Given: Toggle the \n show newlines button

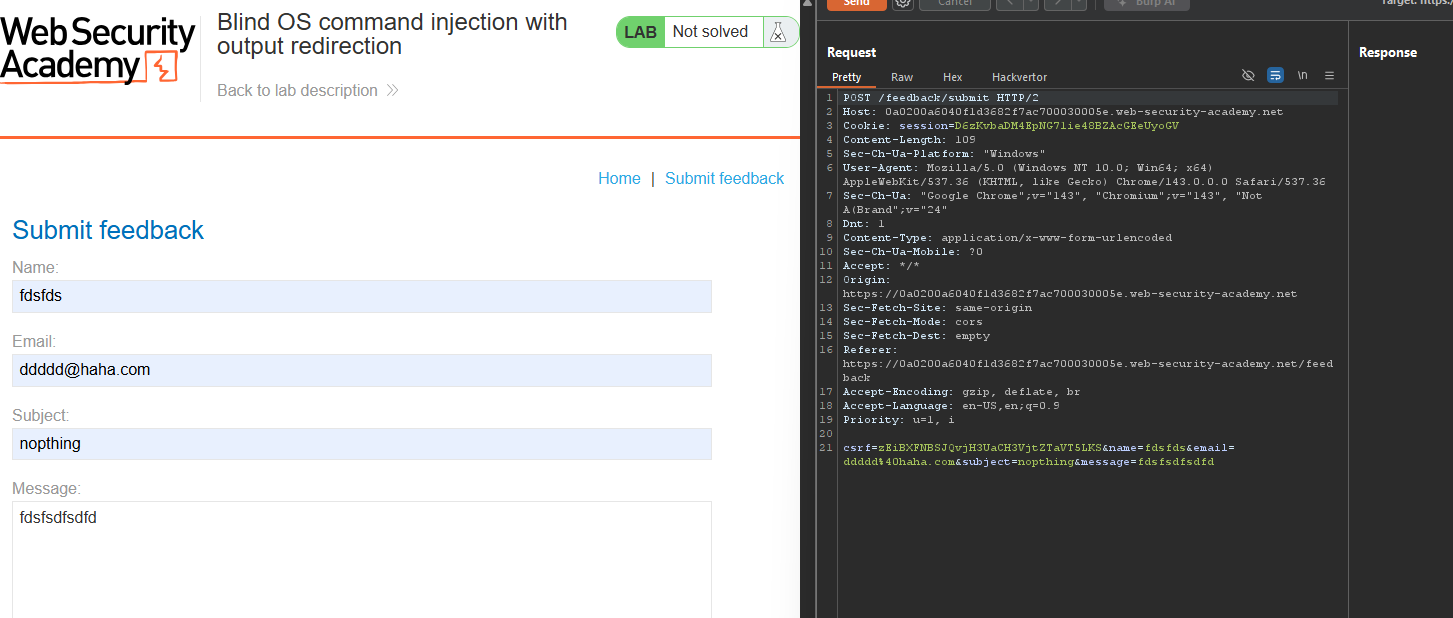Looking at the screenshot, I should point(1302,76).
